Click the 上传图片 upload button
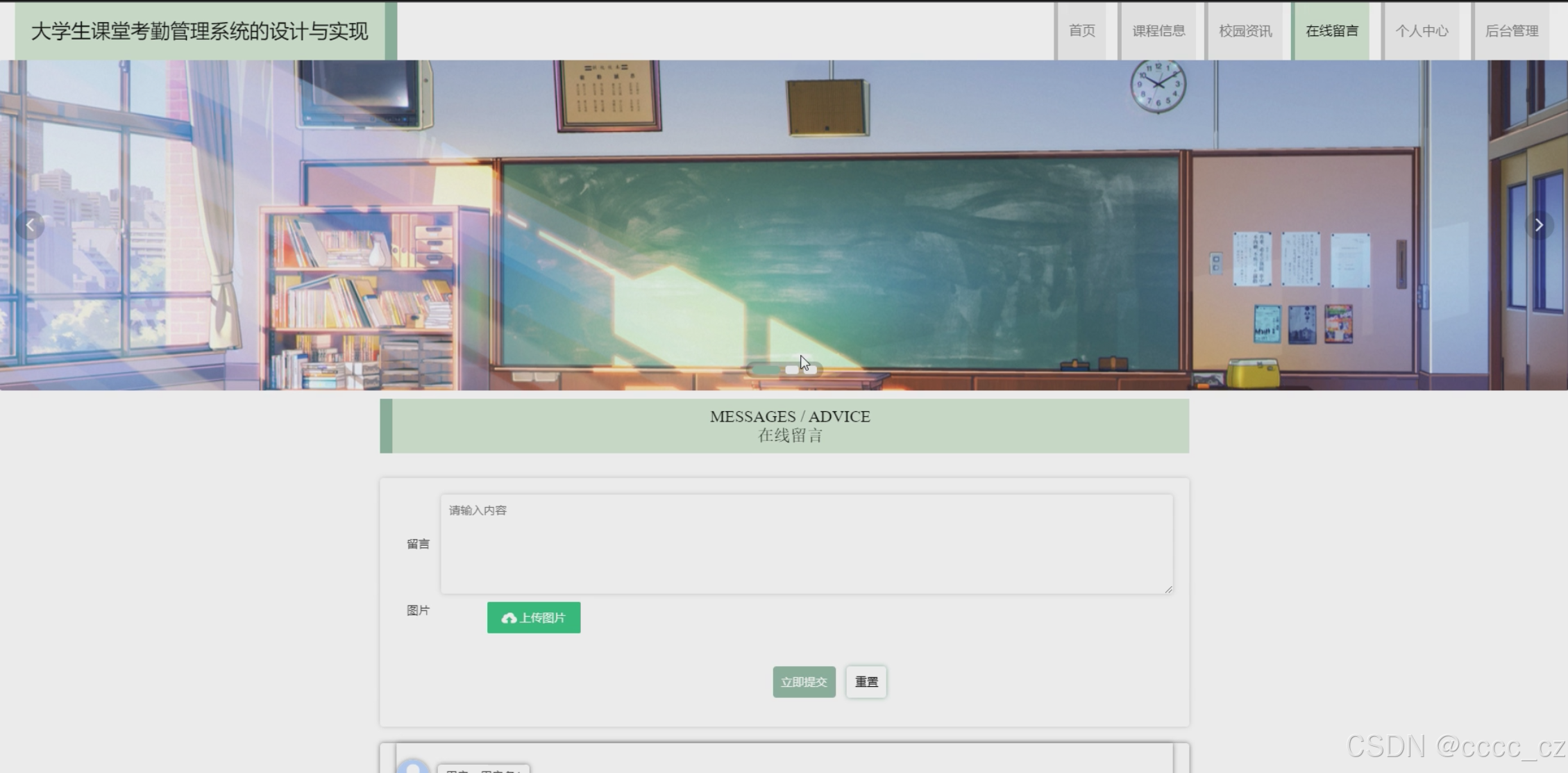 point(533,617)
